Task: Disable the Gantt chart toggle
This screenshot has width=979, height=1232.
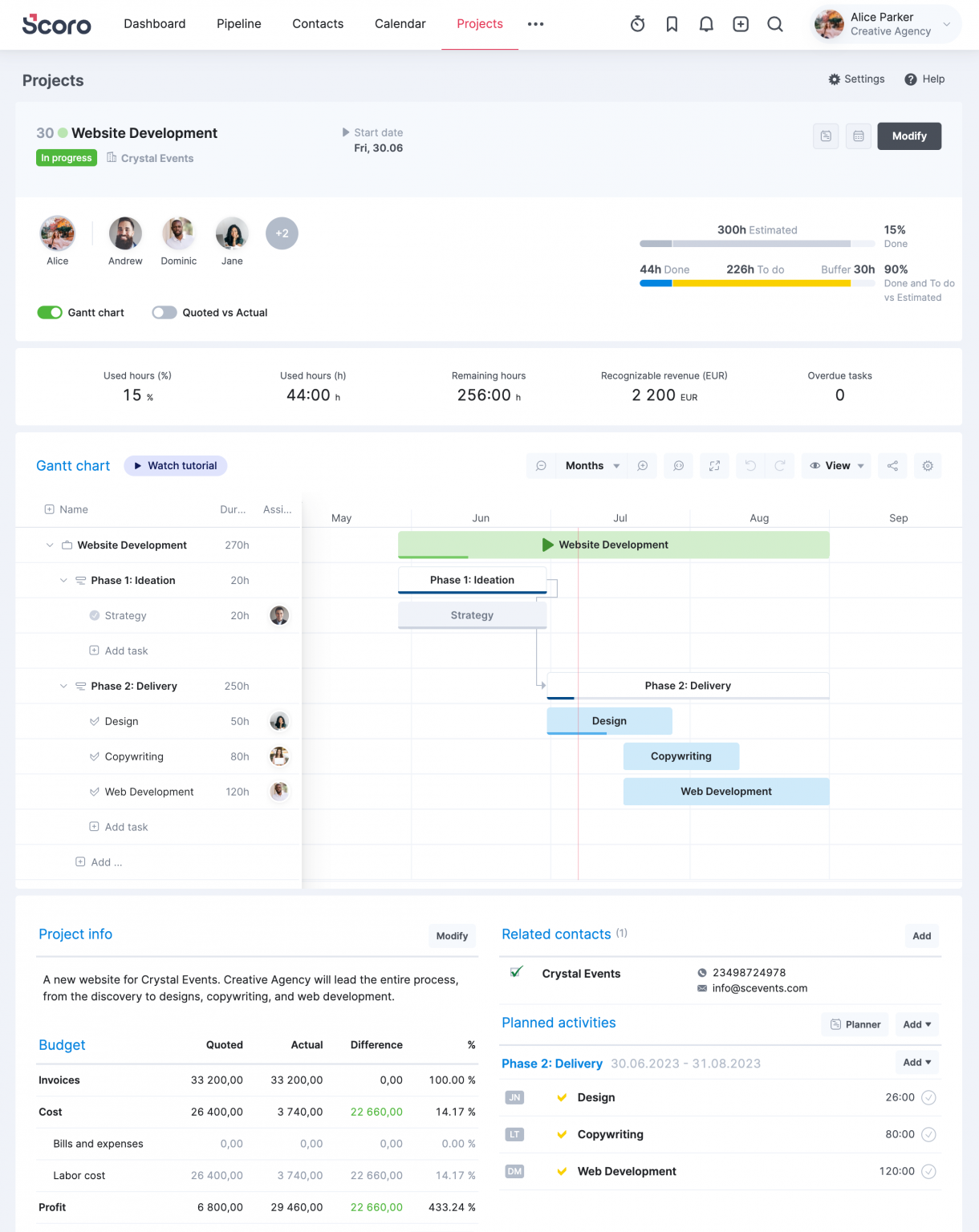Action: [x=50, y=312]
